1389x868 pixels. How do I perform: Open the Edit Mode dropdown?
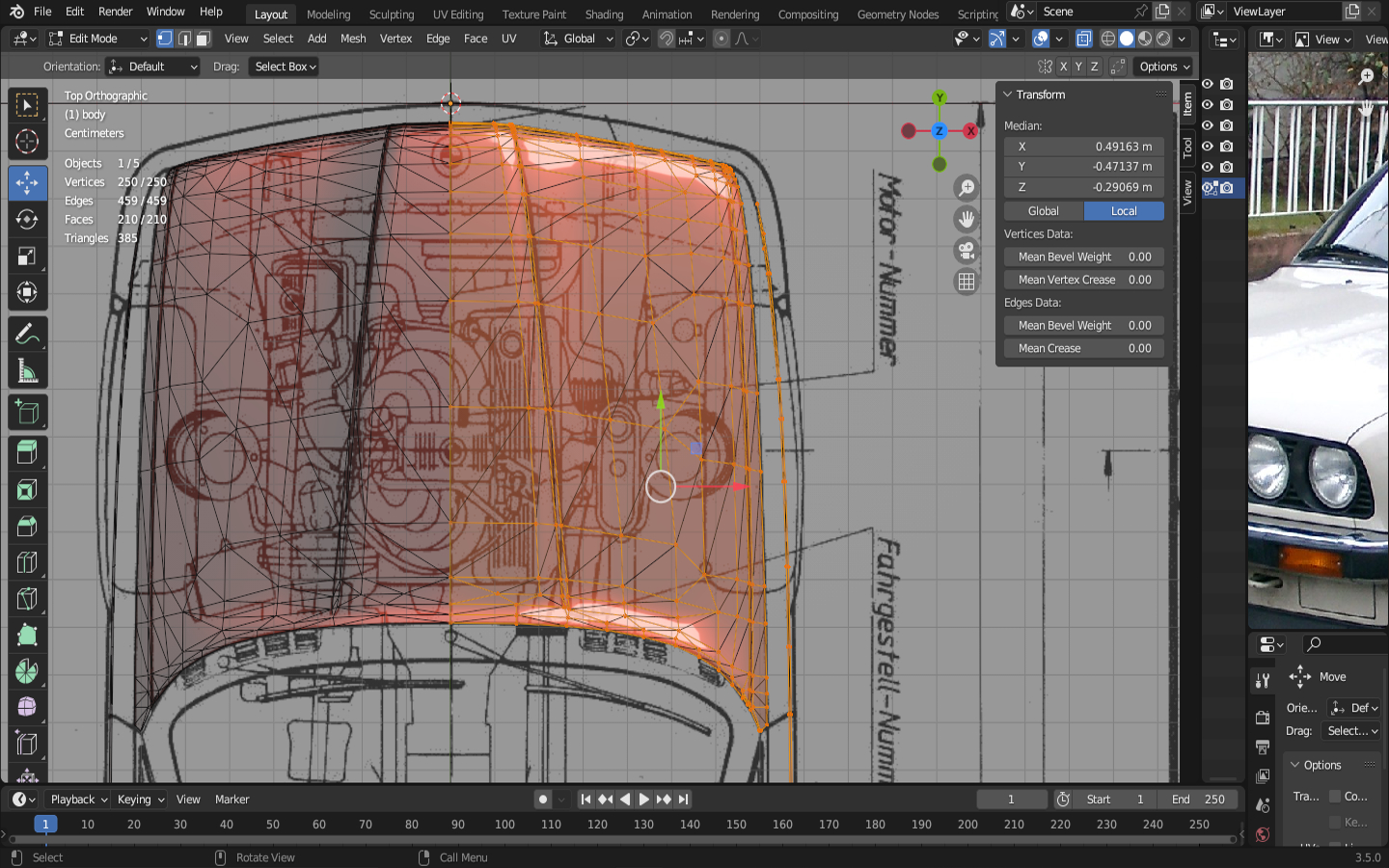tap(97, 39)
